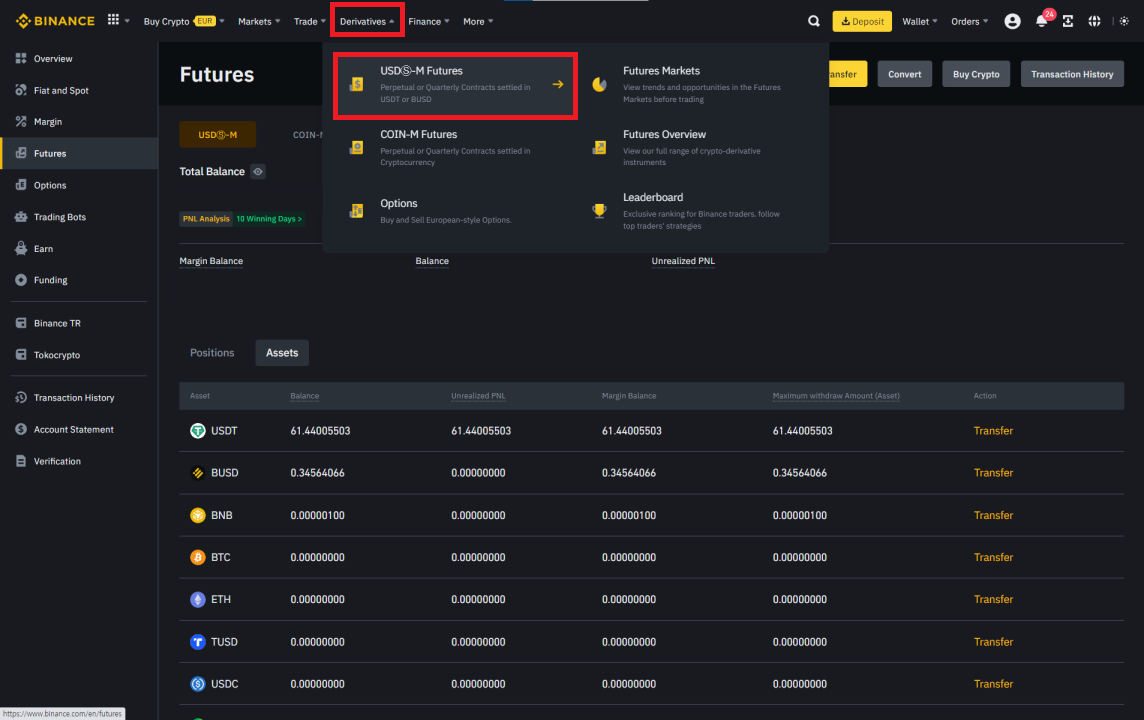This screenshot has height=720, width=1144.
Task: Select Options in Derivatives menu
Action: coord(456,211)
